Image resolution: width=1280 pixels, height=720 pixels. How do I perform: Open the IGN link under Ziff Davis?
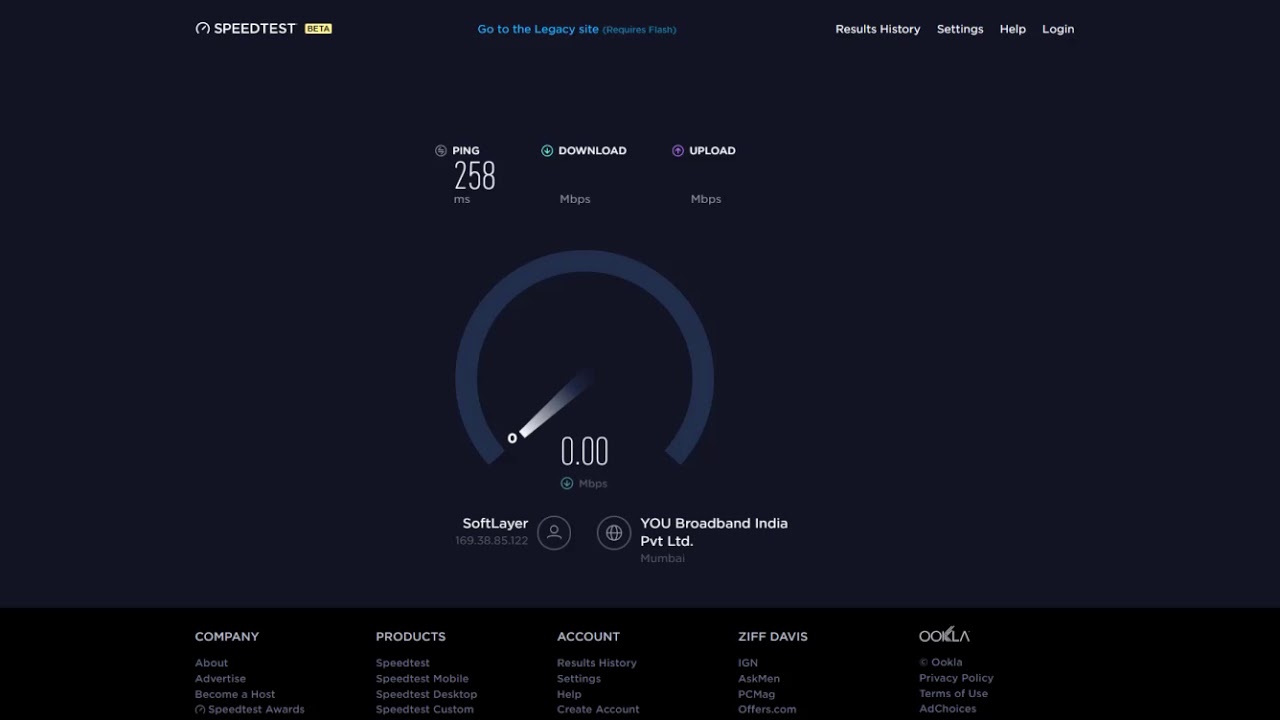point(748,663)
